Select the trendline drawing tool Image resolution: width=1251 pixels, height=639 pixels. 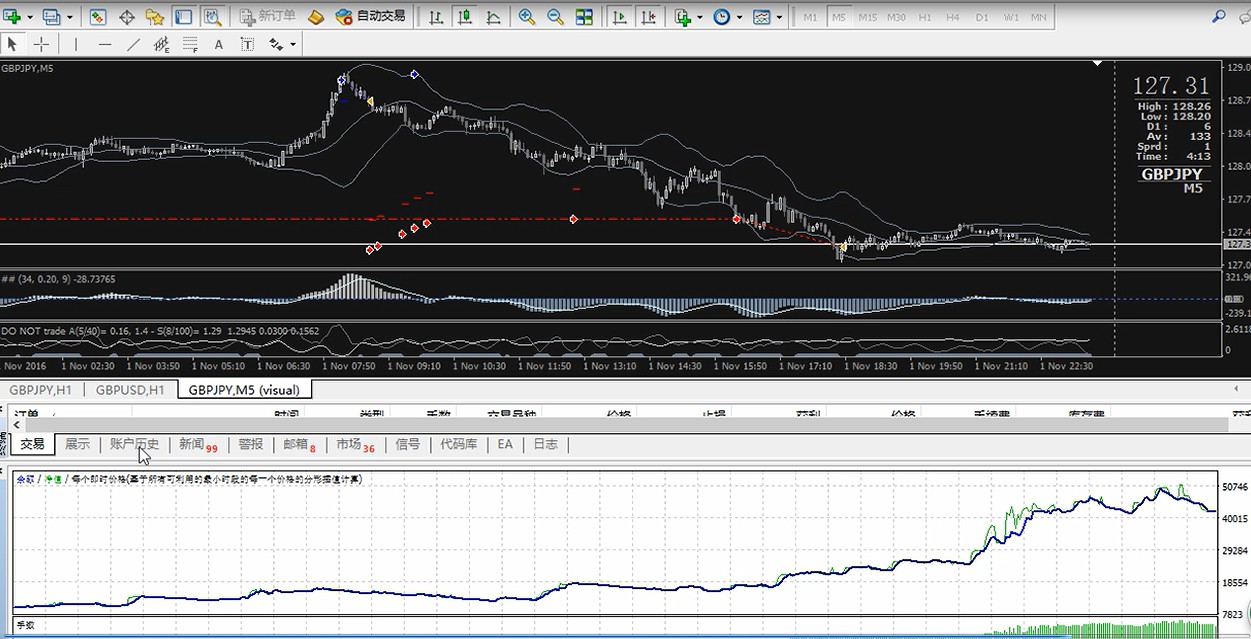pos(133,44)
